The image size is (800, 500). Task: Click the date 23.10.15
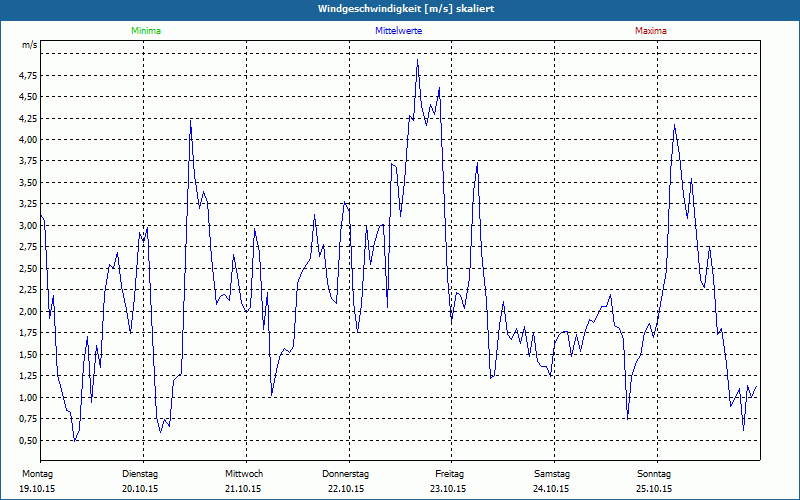448,489
